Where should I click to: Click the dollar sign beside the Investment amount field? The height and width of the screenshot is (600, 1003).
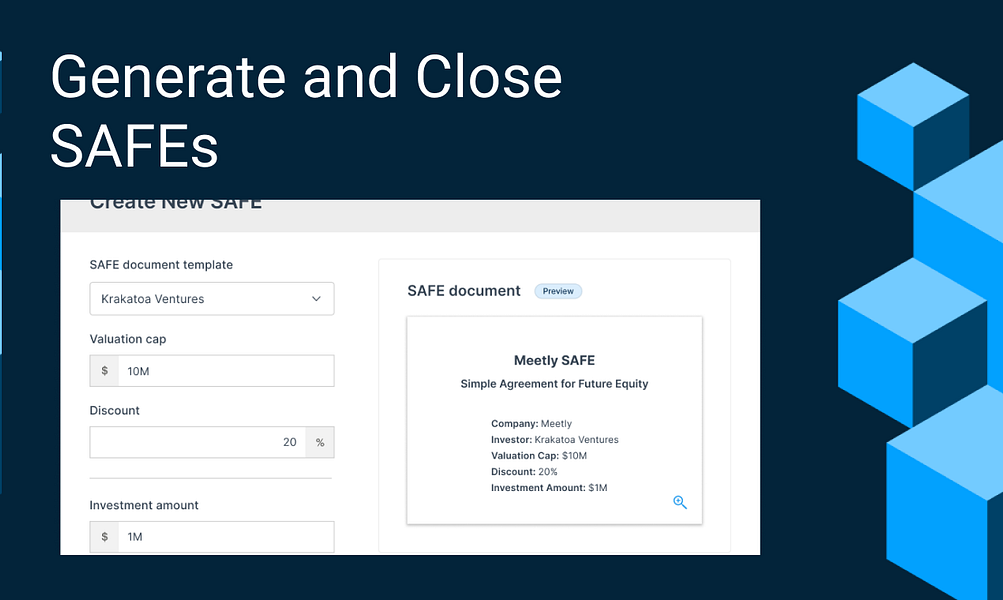tap(104, 536)
